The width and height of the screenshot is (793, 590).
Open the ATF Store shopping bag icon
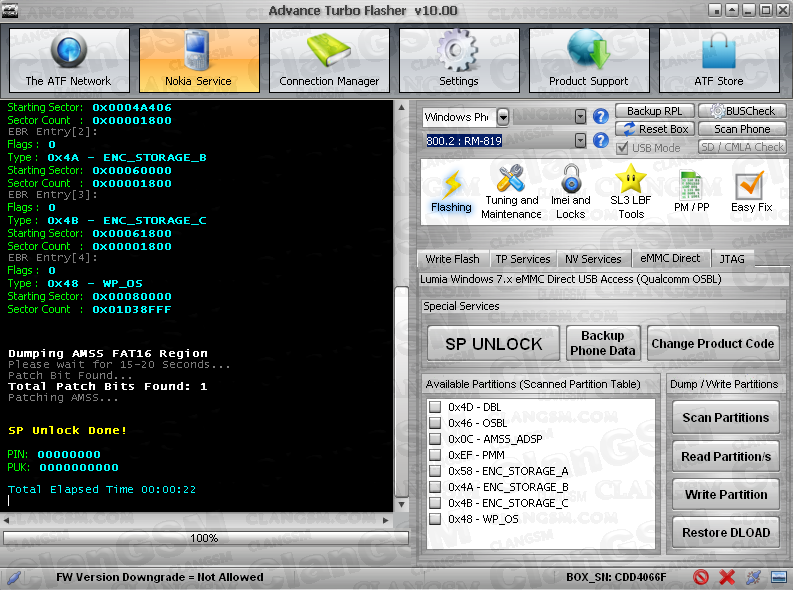pos(719,51)
